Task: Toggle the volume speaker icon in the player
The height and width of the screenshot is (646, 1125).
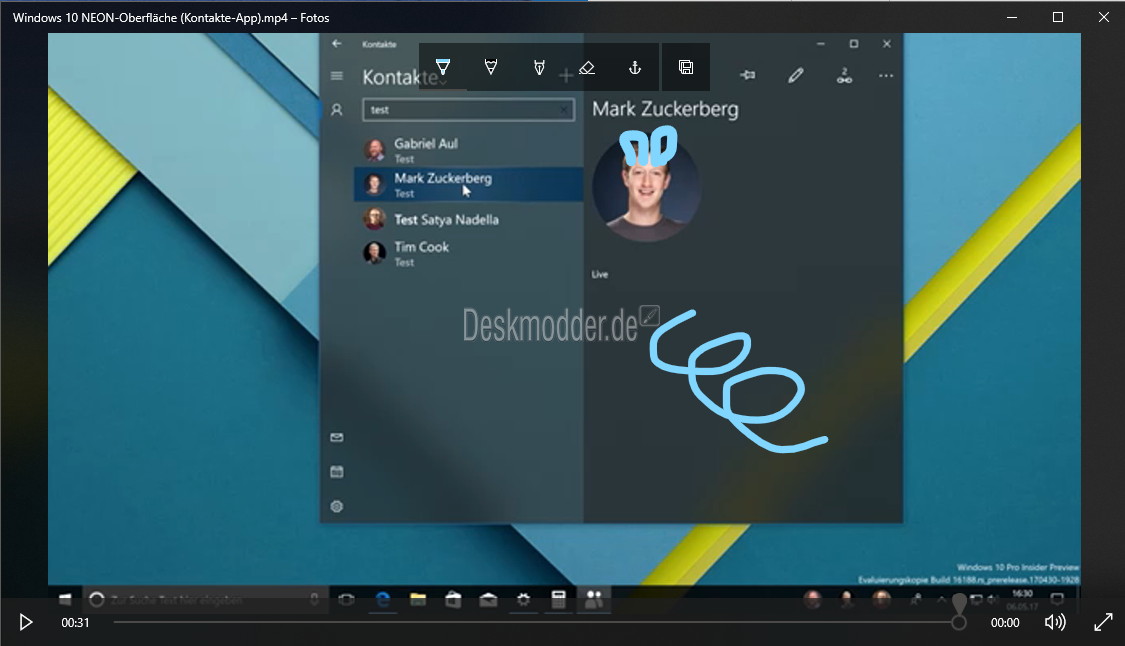Action: click(x=1055, y=622)
